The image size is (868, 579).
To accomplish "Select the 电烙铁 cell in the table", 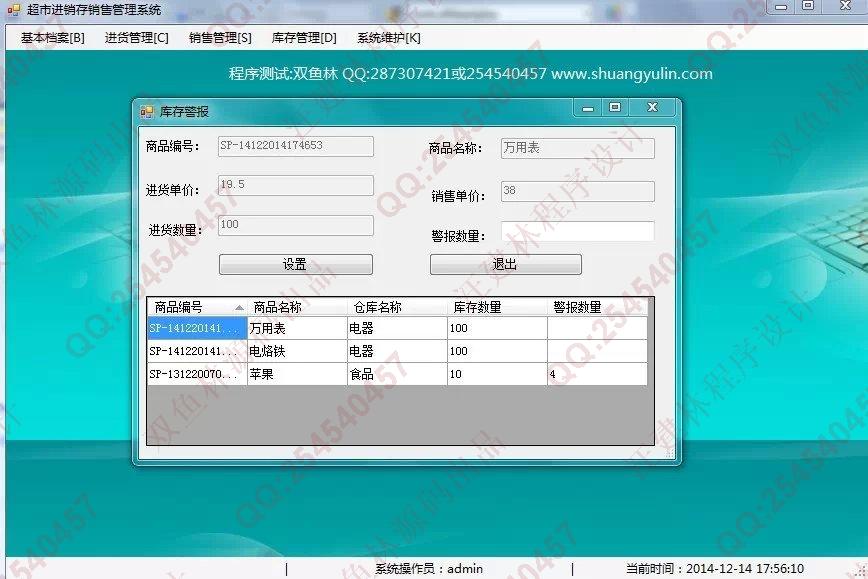I will (297, 351).
